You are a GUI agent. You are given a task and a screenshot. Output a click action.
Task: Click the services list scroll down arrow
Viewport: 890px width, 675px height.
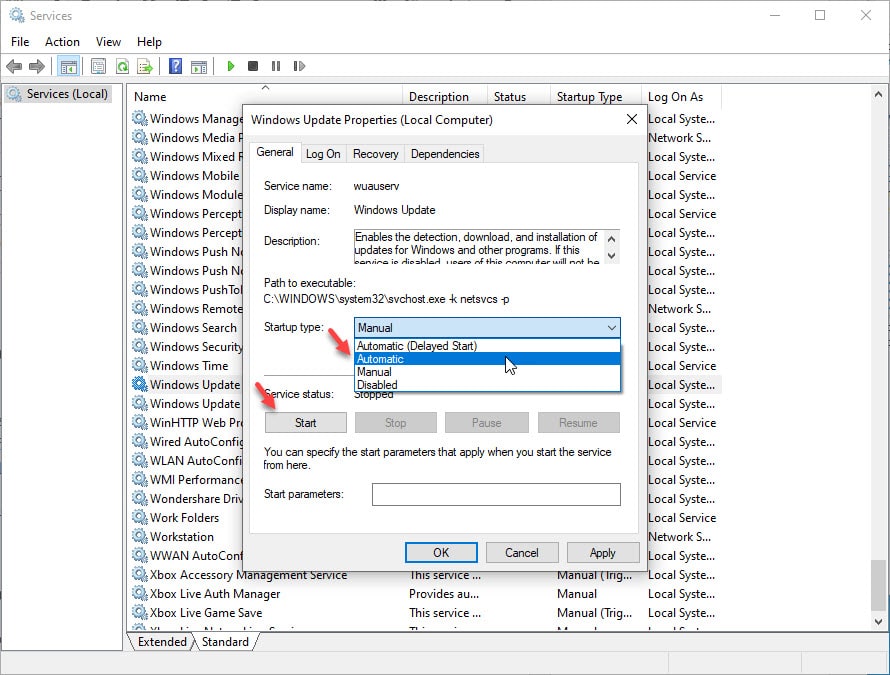click(878, 622)
